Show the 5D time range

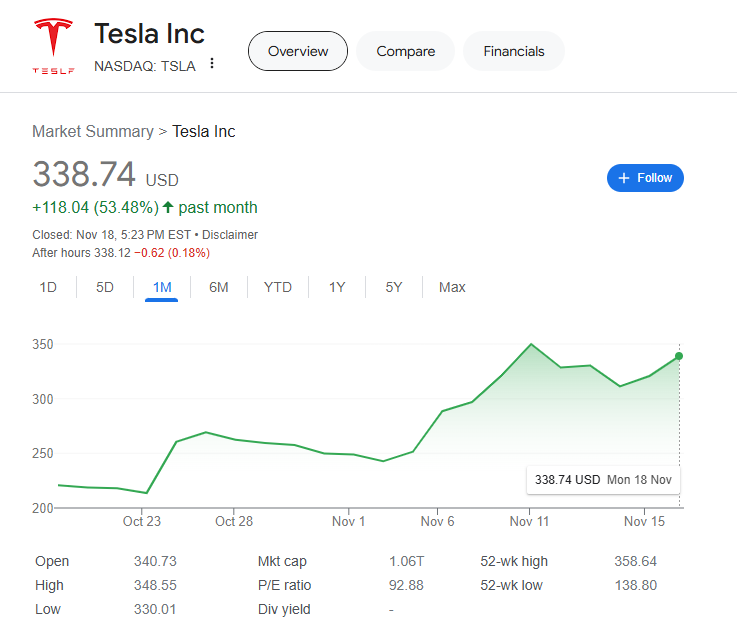tap(105, 287)
